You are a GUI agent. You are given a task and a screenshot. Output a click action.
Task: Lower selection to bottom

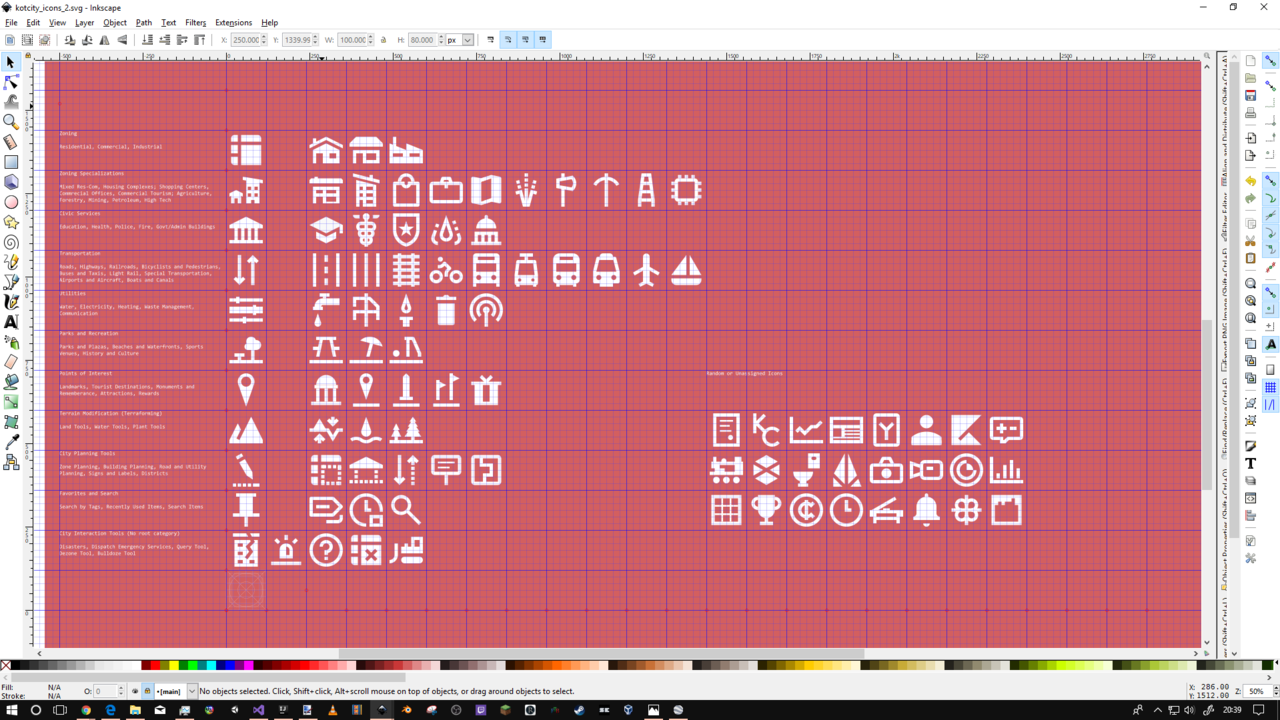(148, 40)
